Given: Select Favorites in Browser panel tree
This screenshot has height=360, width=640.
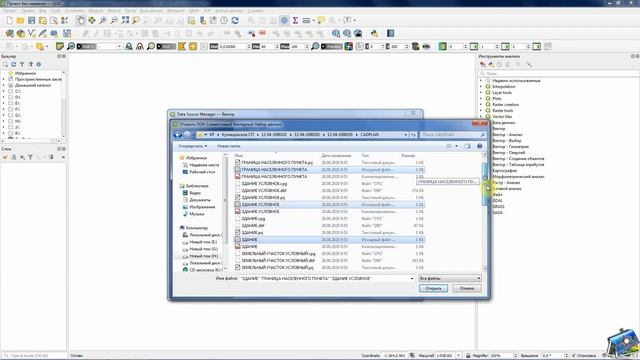Looking at the screenshot, I should coord(25,73).
